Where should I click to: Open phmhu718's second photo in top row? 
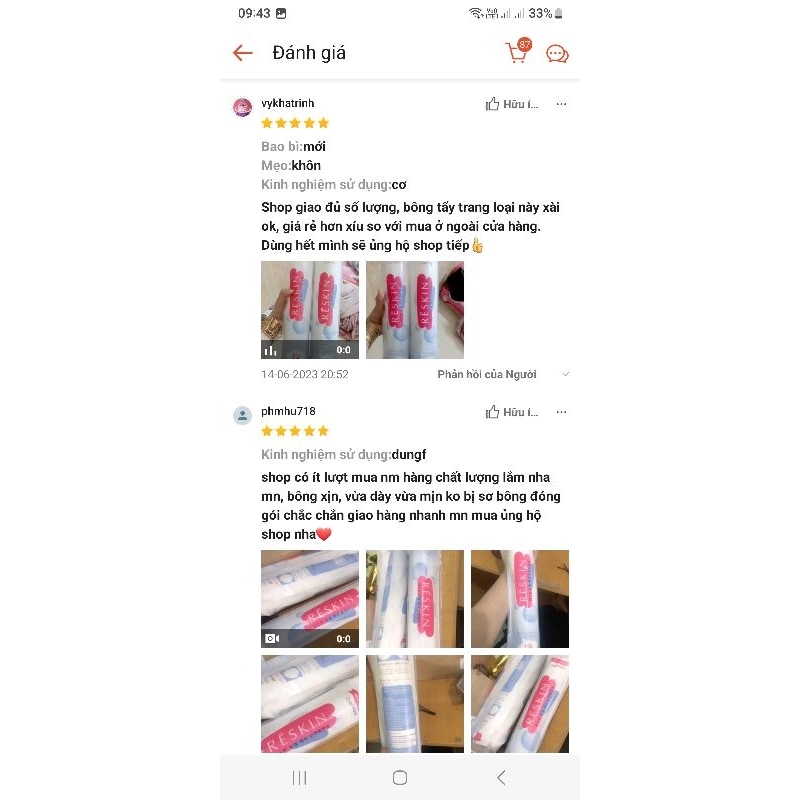[415, 598]
